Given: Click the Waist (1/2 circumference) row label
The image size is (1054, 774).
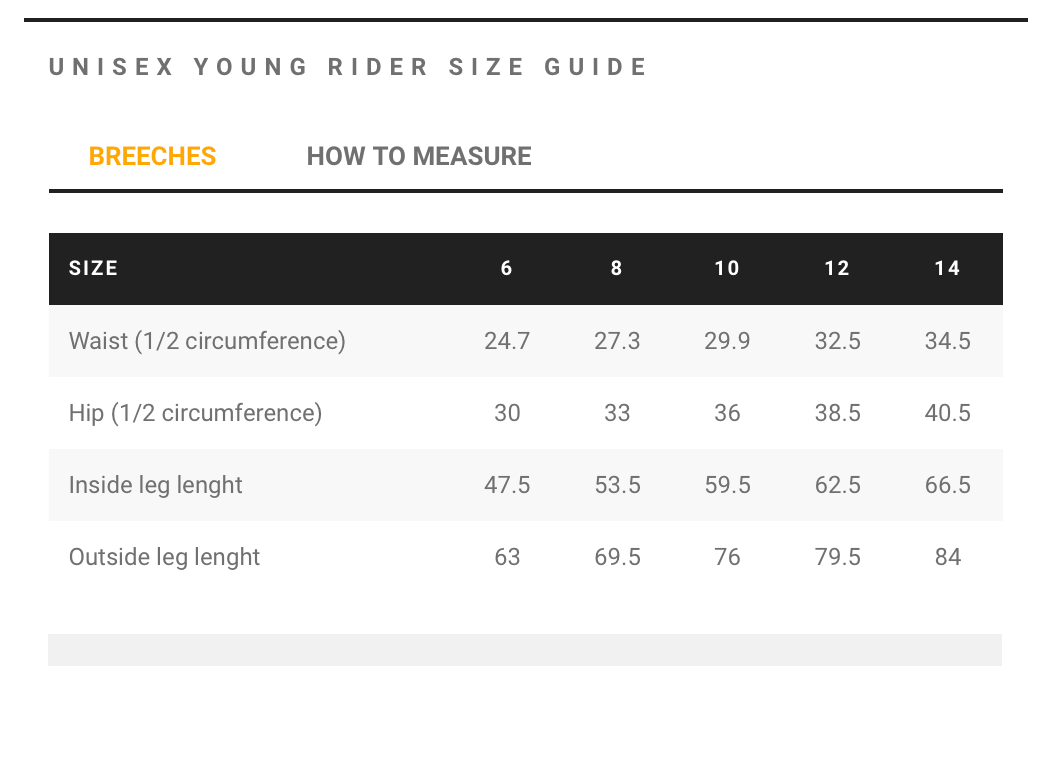Looking at the screenshot, I should tap(207, 340).
